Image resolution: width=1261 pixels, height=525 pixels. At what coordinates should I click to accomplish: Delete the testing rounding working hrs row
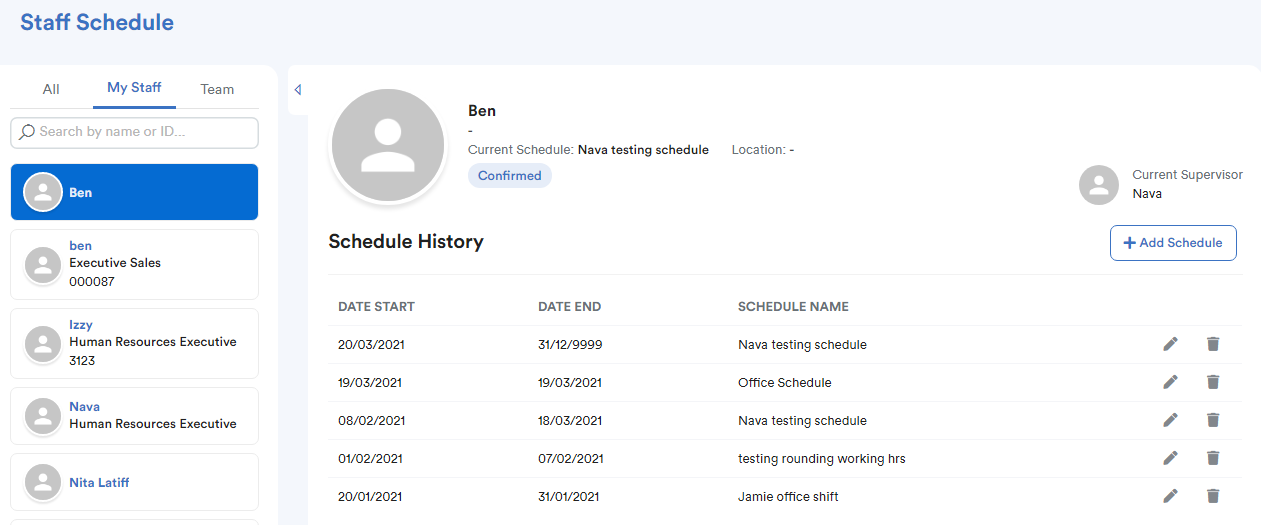click(1213, 458)
